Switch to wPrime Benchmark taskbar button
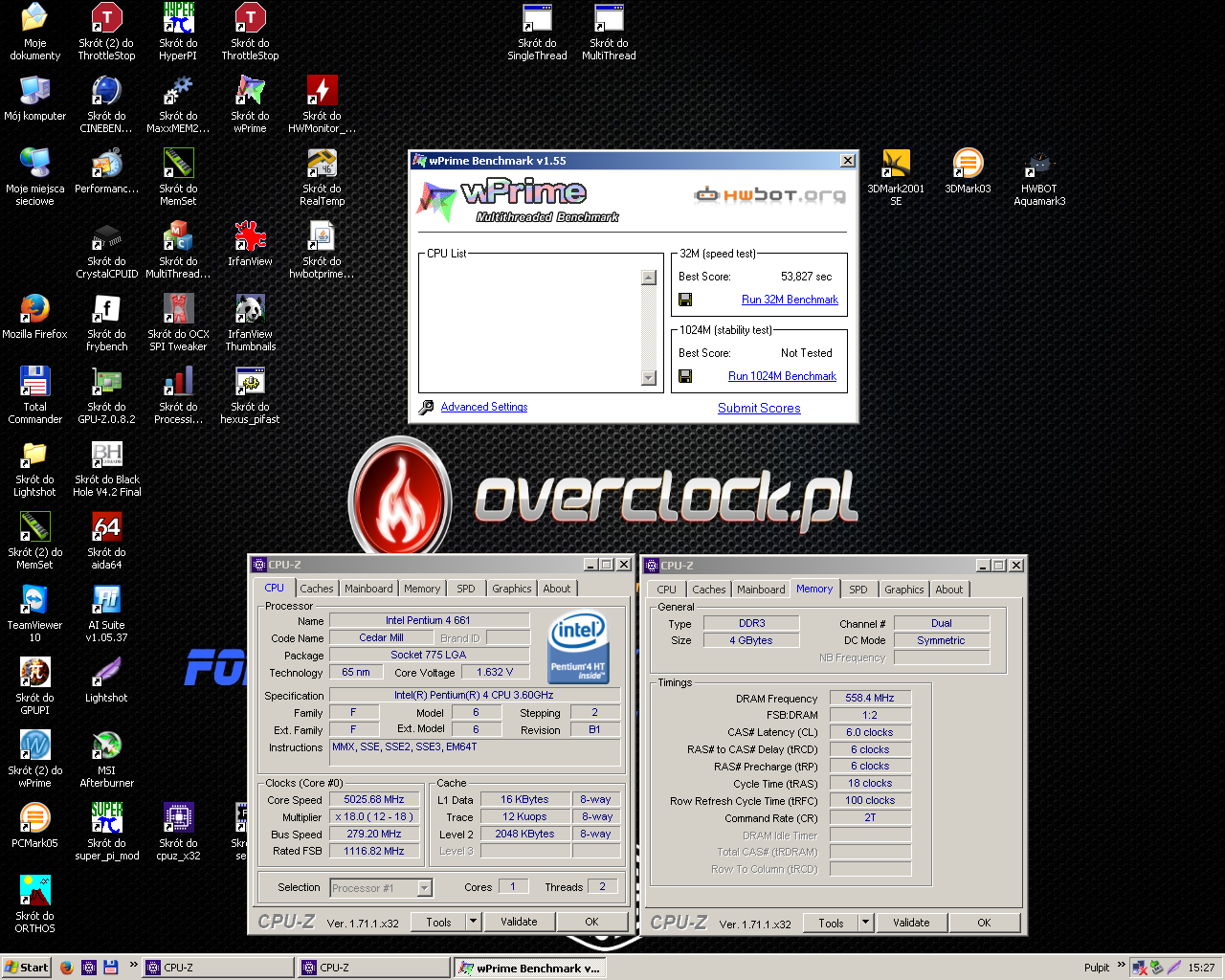This screenshot has height=980, width=1225. click(529, 968)
